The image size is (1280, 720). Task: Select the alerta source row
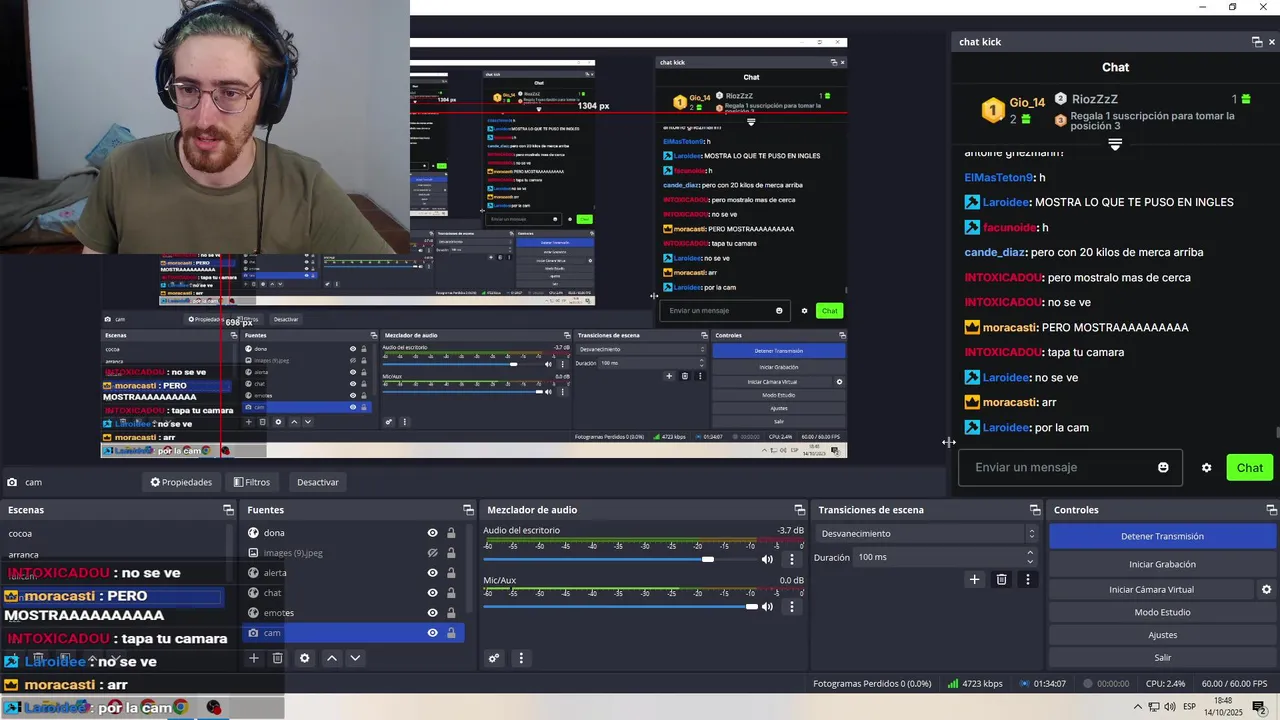(354, 573)
